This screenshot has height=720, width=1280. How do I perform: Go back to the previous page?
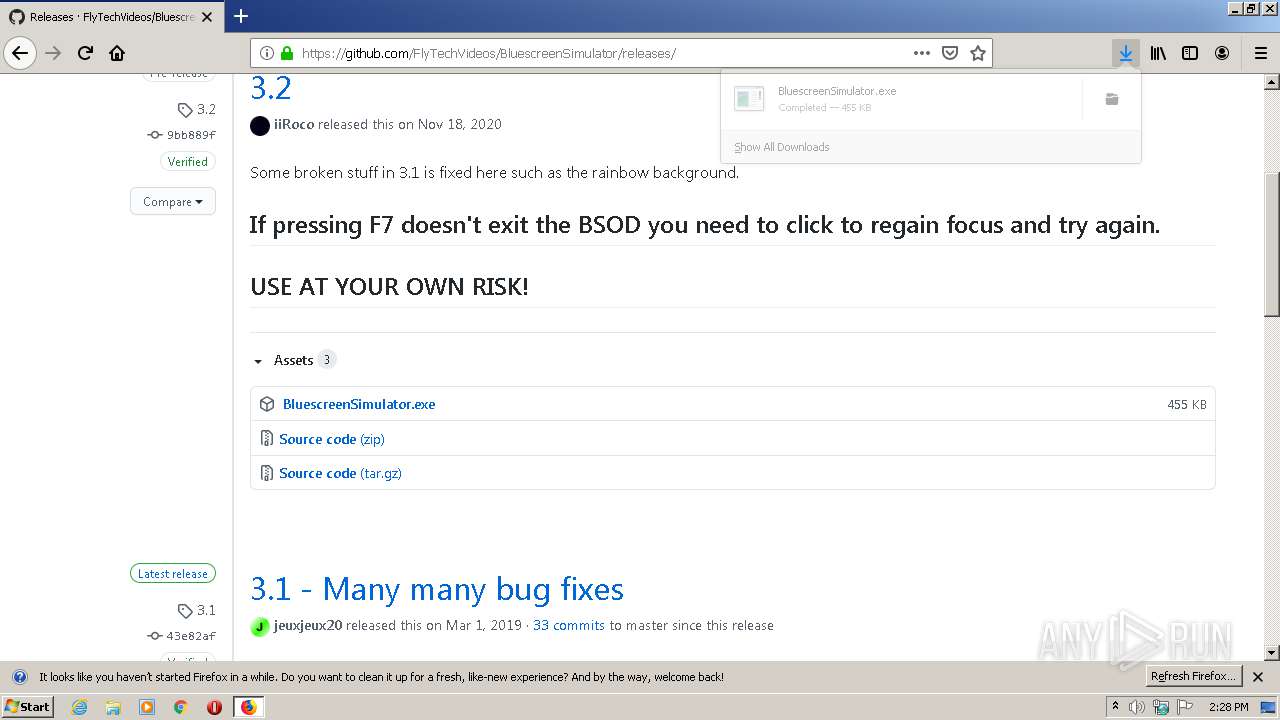pyautogui.click(x=20, y=53)
